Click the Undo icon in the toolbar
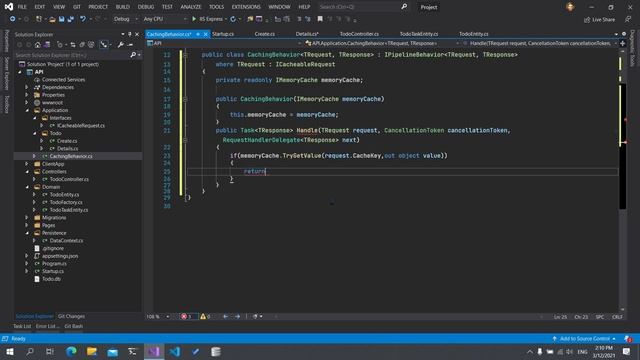Image resolution: width=640 pixels, height=360 pixels. point(83,19)
